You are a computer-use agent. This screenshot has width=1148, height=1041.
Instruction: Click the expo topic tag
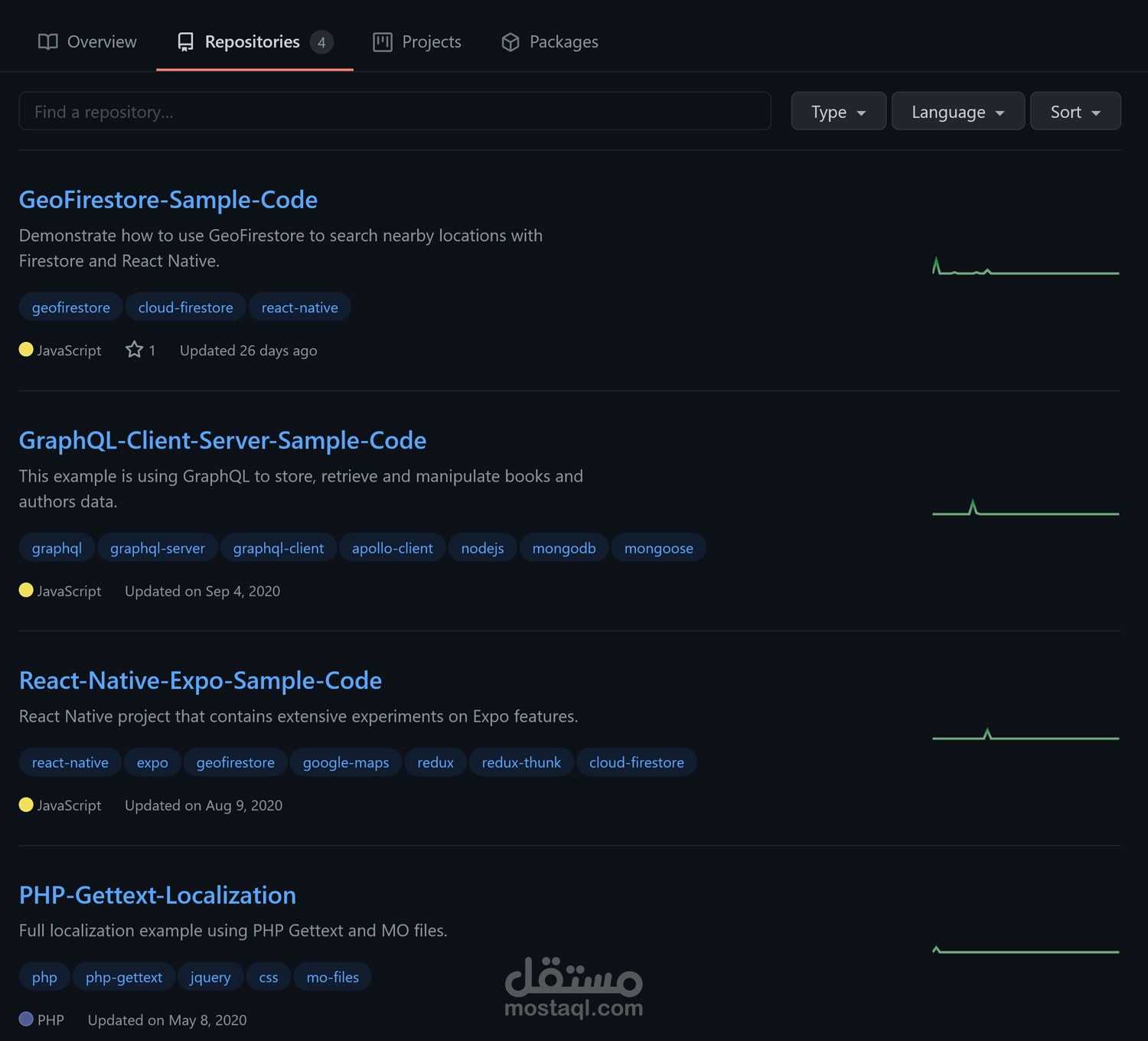pos(152,762)
